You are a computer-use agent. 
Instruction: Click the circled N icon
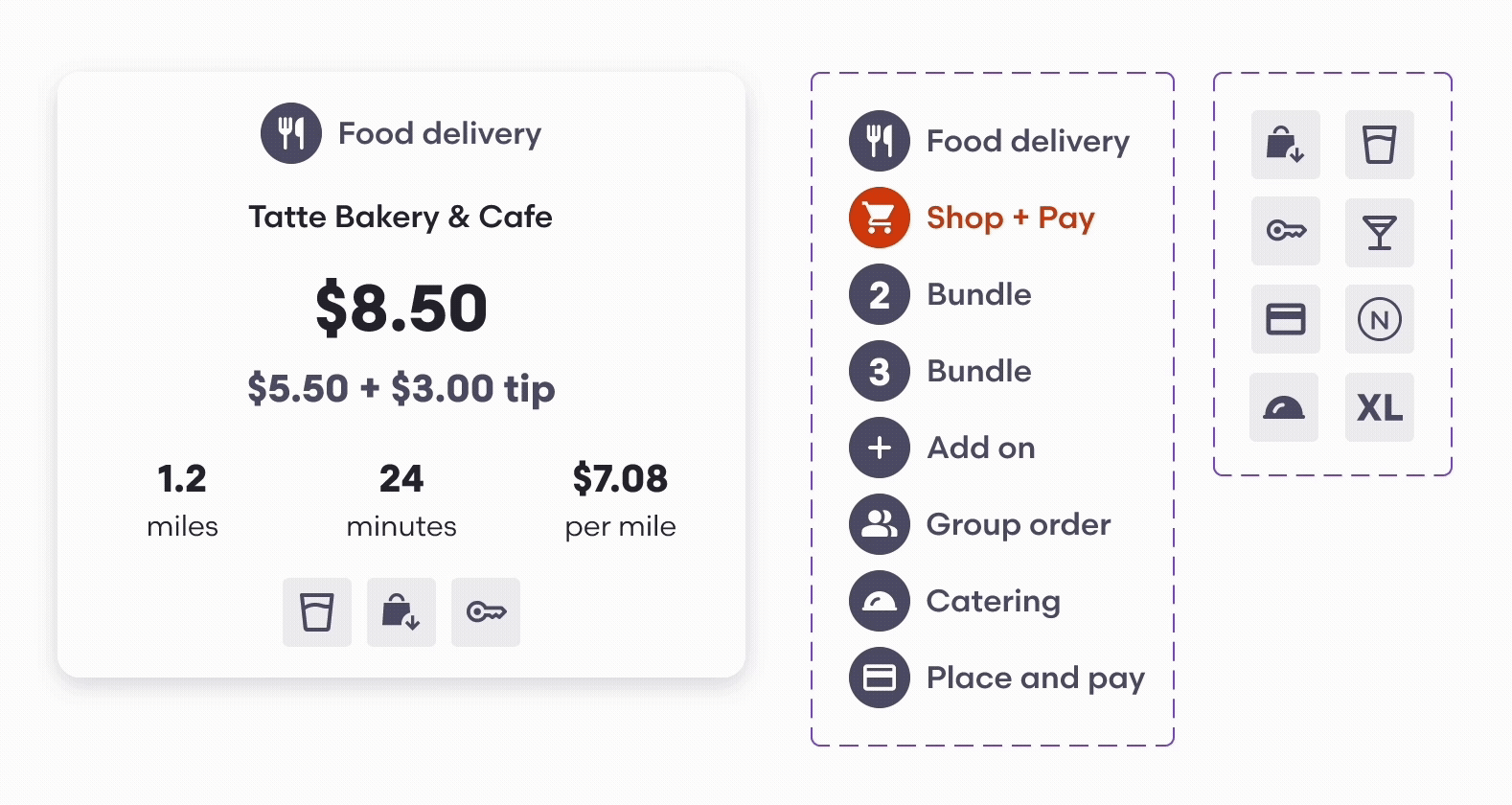pos(1379,319)
